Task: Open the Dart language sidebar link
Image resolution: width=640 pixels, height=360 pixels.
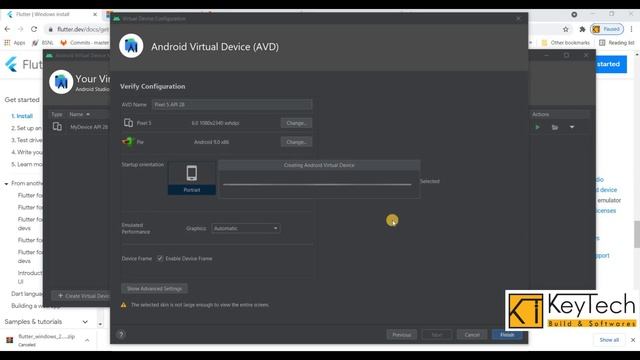Action: [27, 293]
